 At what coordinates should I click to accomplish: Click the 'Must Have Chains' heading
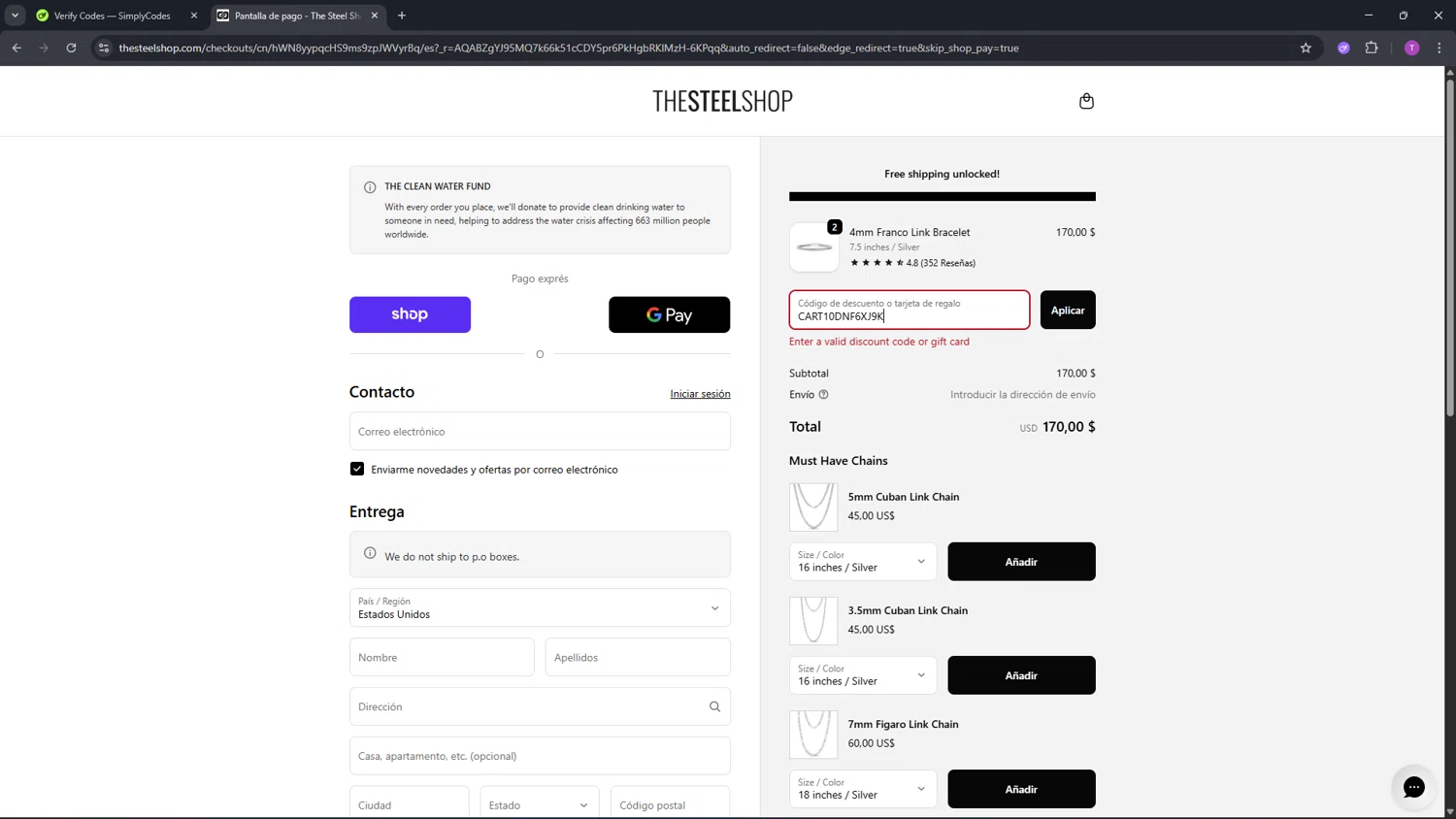839,461
